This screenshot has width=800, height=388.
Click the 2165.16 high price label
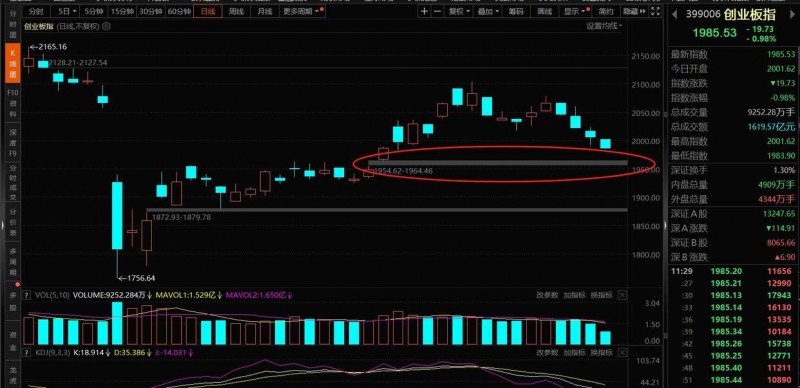click(53, 47)
